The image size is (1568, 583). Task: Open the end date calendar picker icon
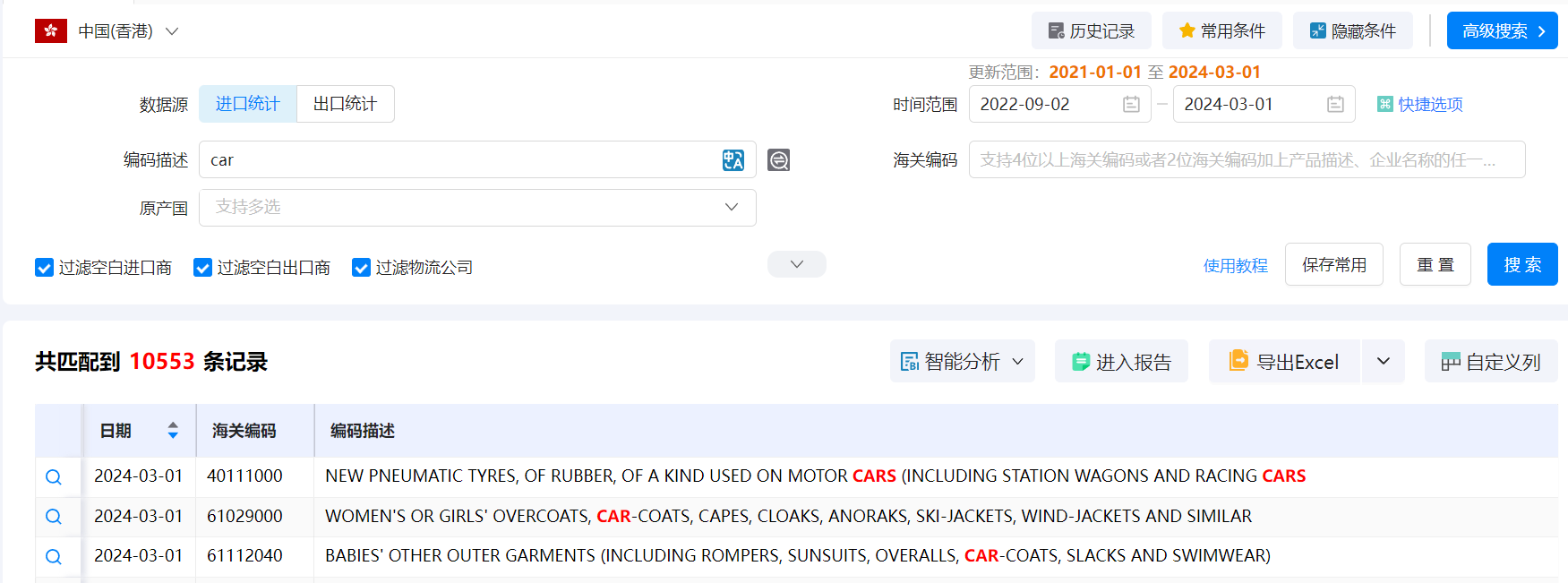[x=1335, y=105]
